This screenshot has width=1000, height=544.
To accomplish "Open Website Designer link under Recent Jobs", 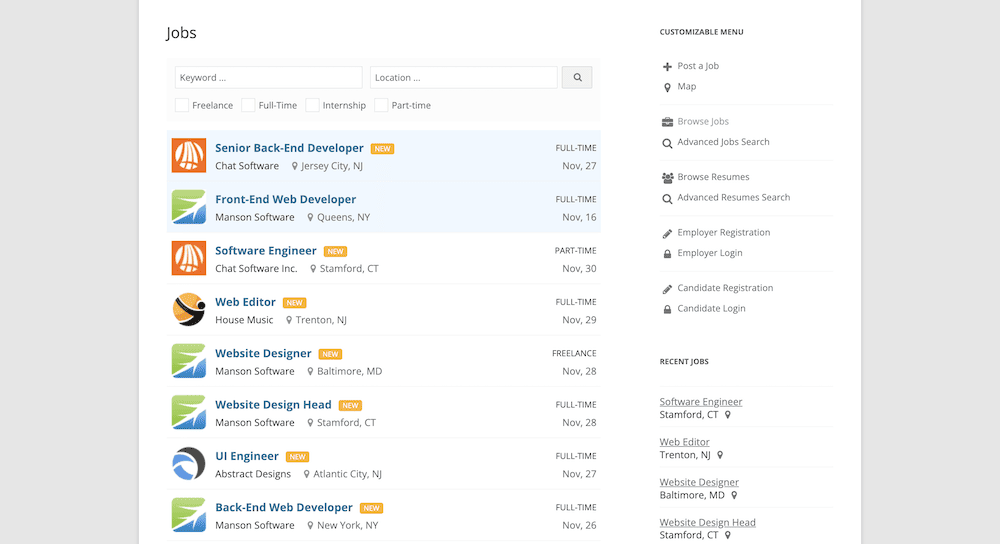I will coord(699,482).
